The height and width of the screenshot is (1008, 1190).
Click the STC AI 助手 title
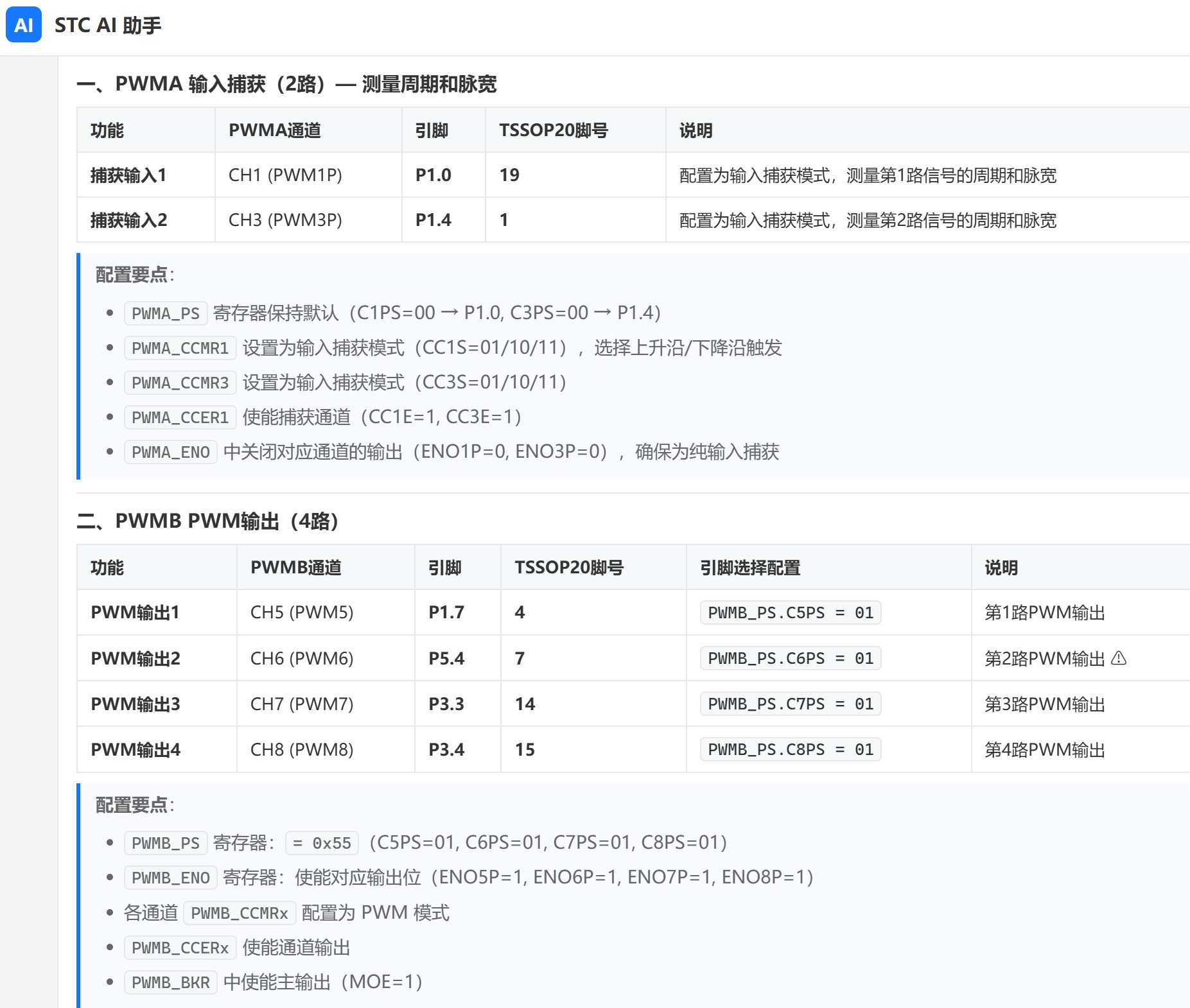coord(108,25)
